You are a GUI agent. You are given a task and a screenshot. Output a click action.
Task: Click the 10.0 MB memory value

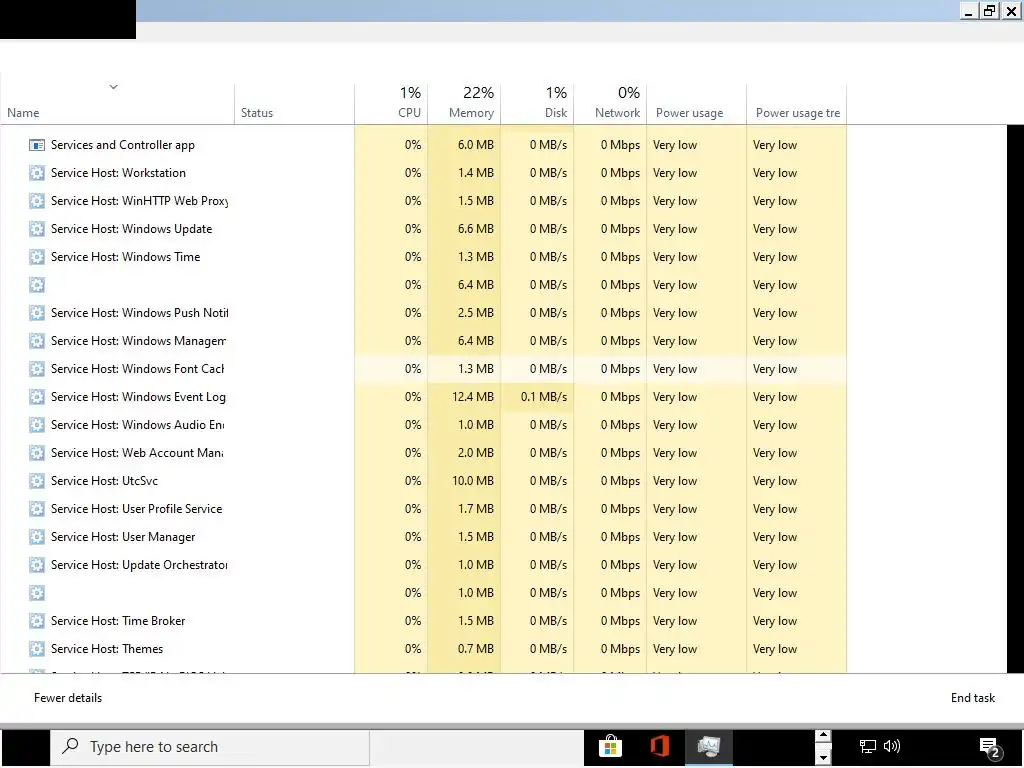(x=473, y=481)
